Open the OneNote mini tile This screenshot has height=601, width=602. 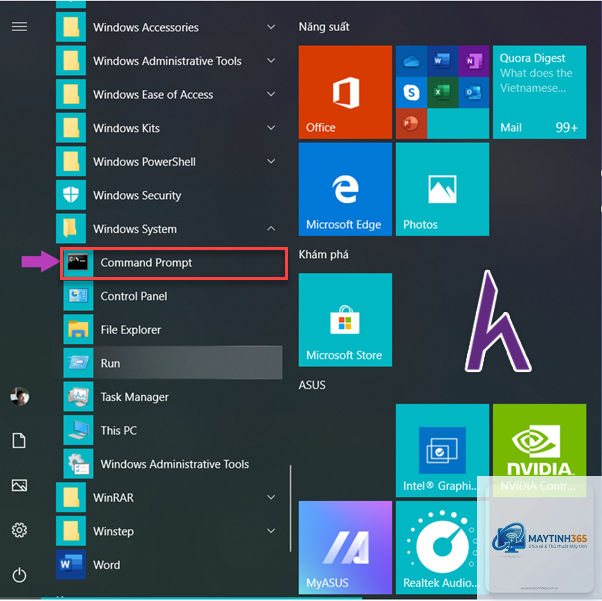[473, 61]
